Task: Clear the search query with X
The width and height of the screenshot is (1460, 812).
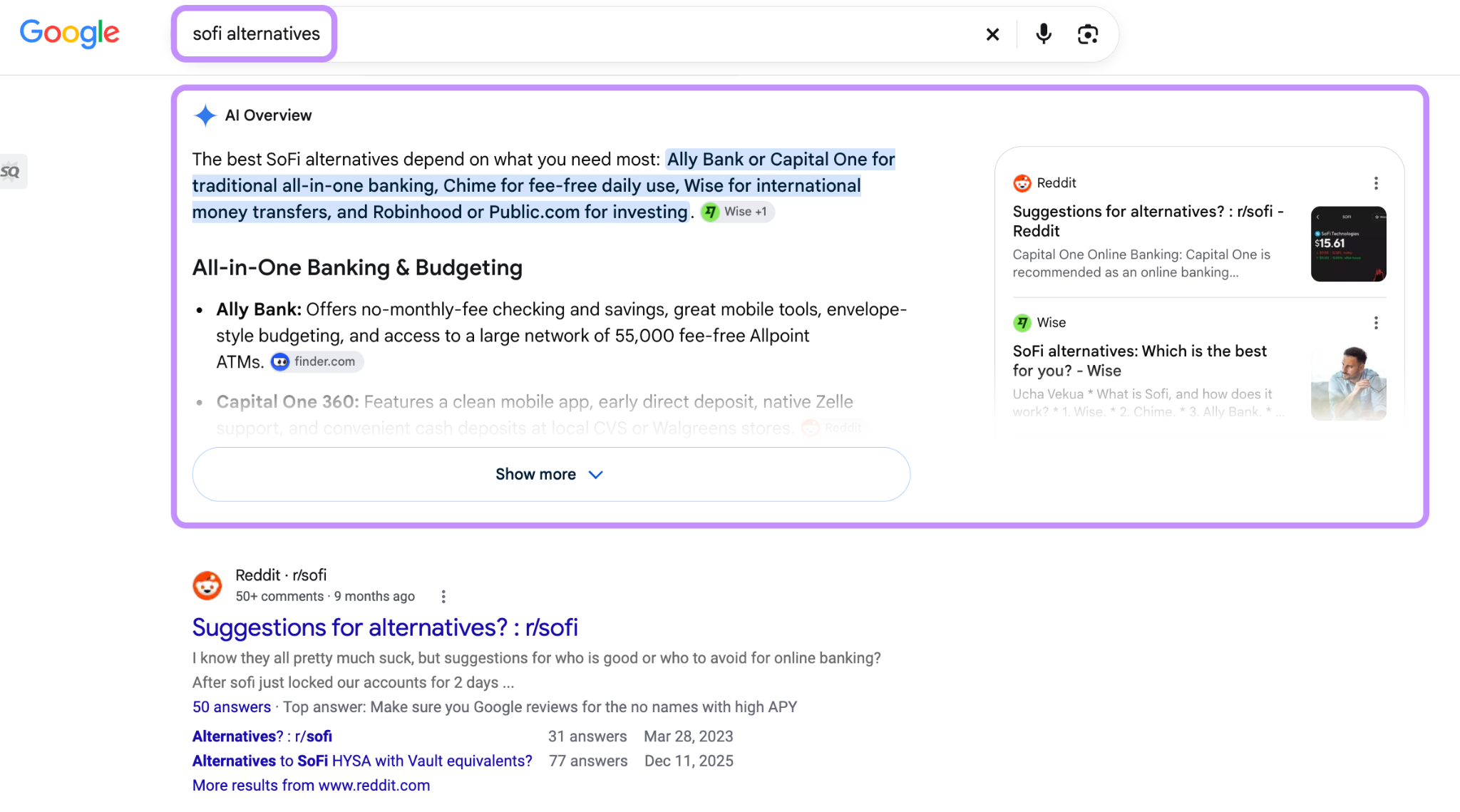Action: (992, 34)
